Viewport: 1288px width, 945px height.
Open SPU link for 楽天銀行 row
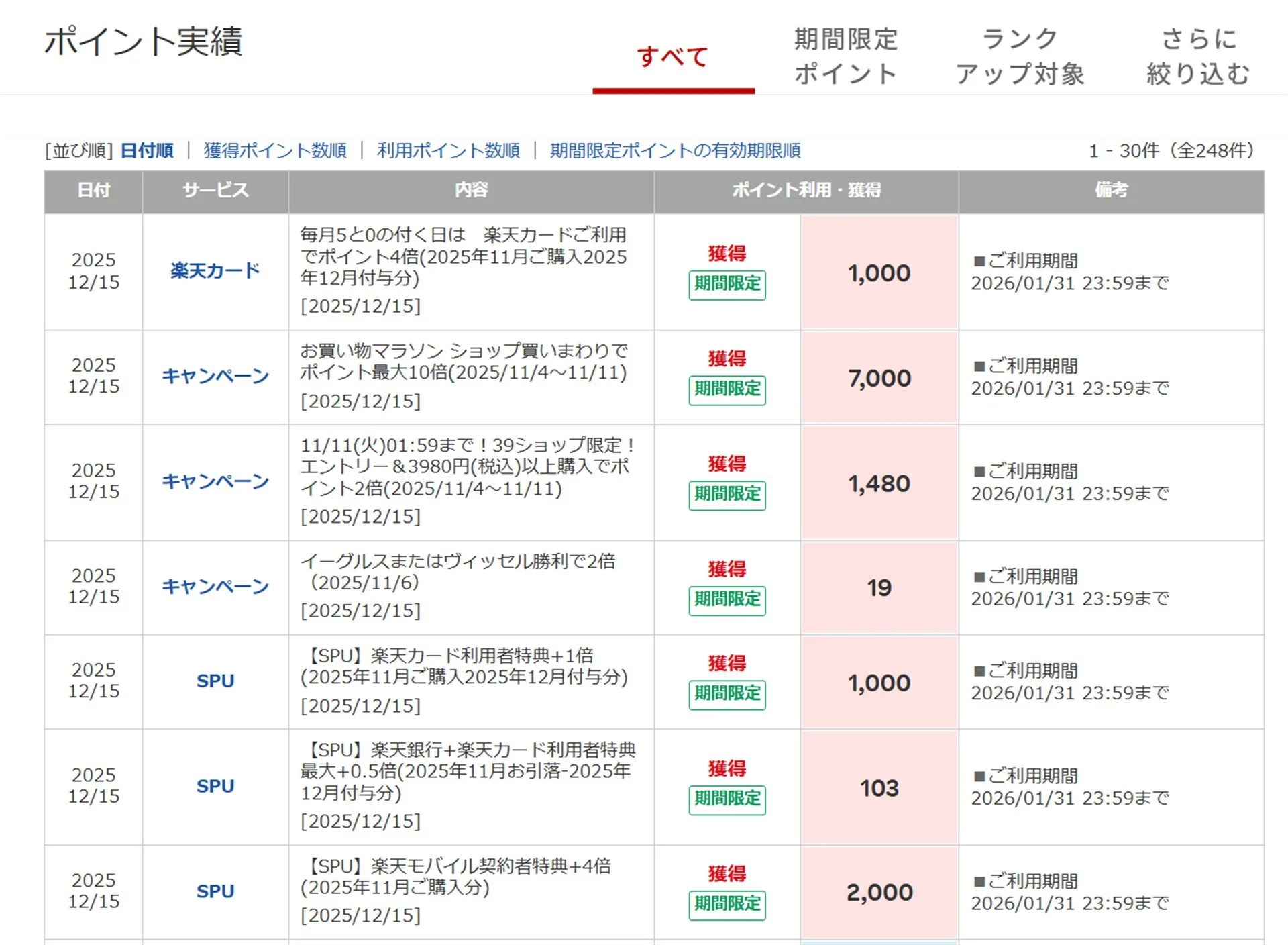pyautogui.click(x=215, y=786)
